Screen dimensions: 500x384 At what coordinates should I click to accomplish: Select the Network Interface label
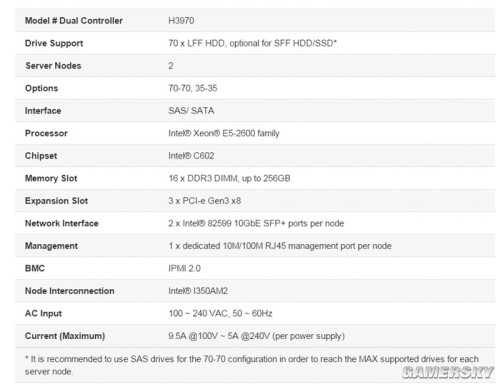(x=62, y=223)
